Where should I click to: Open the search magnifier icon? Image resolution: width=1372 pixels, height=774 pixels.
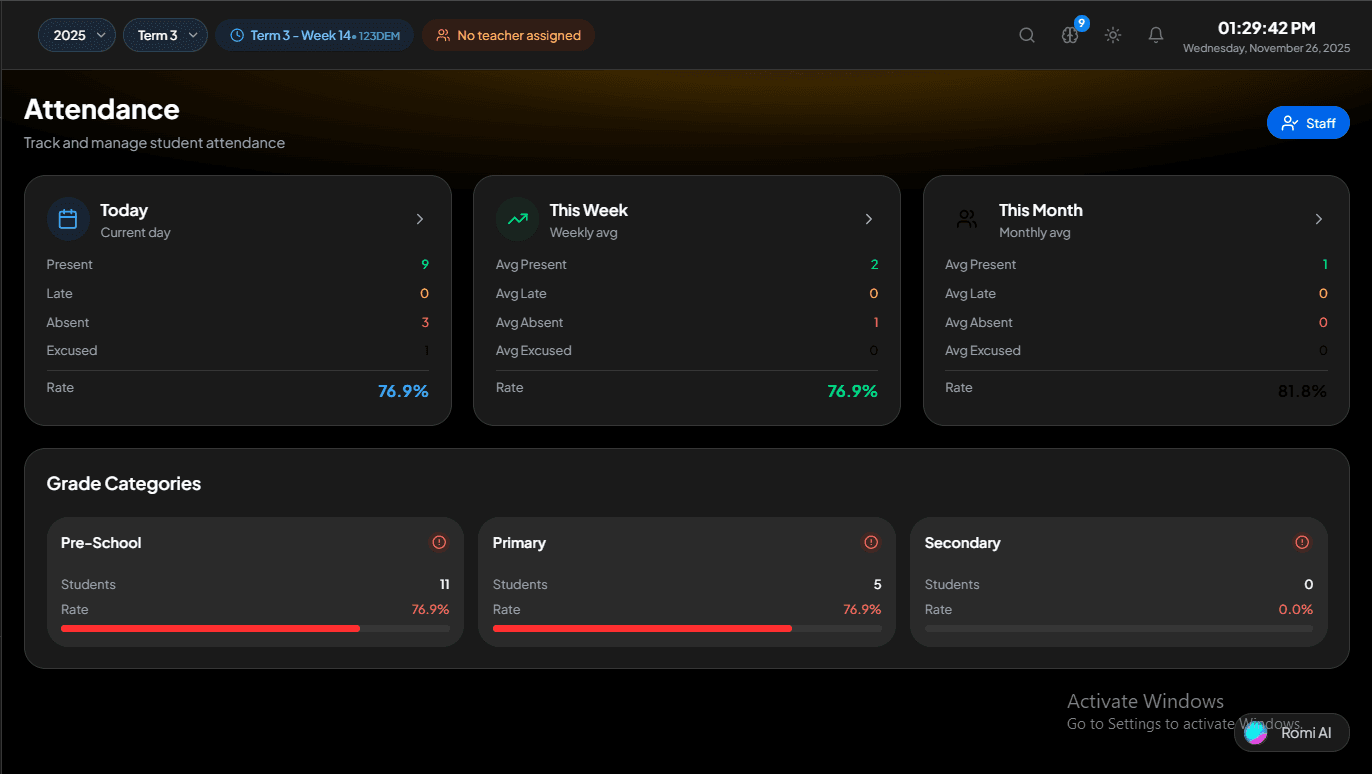(x=1026, y=34)
